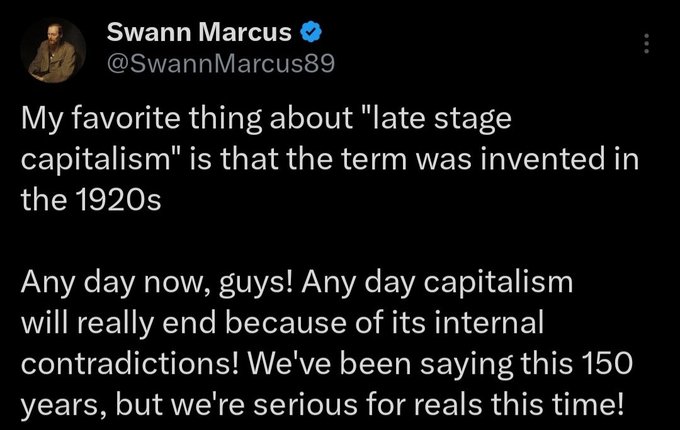Click the tweet line starting 'My favorite thing'
The height and width of the screenshot is (430, 680).
pos(266,119)
